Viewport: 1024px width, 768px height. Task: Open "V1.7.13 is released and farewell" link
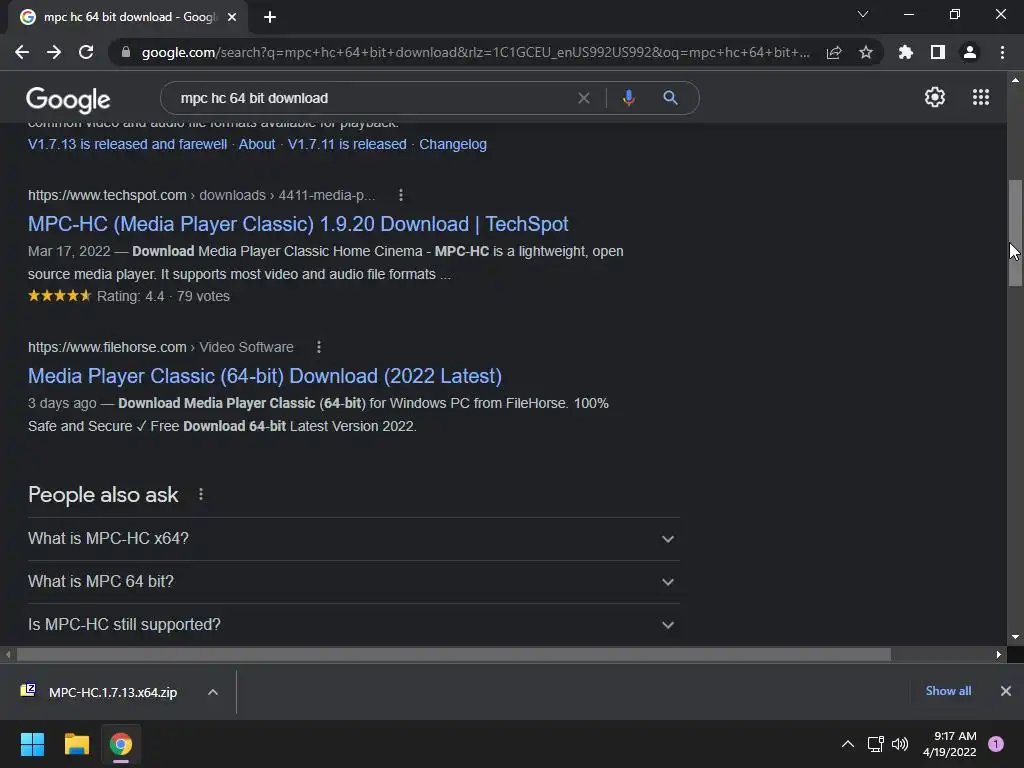(127, 144)
